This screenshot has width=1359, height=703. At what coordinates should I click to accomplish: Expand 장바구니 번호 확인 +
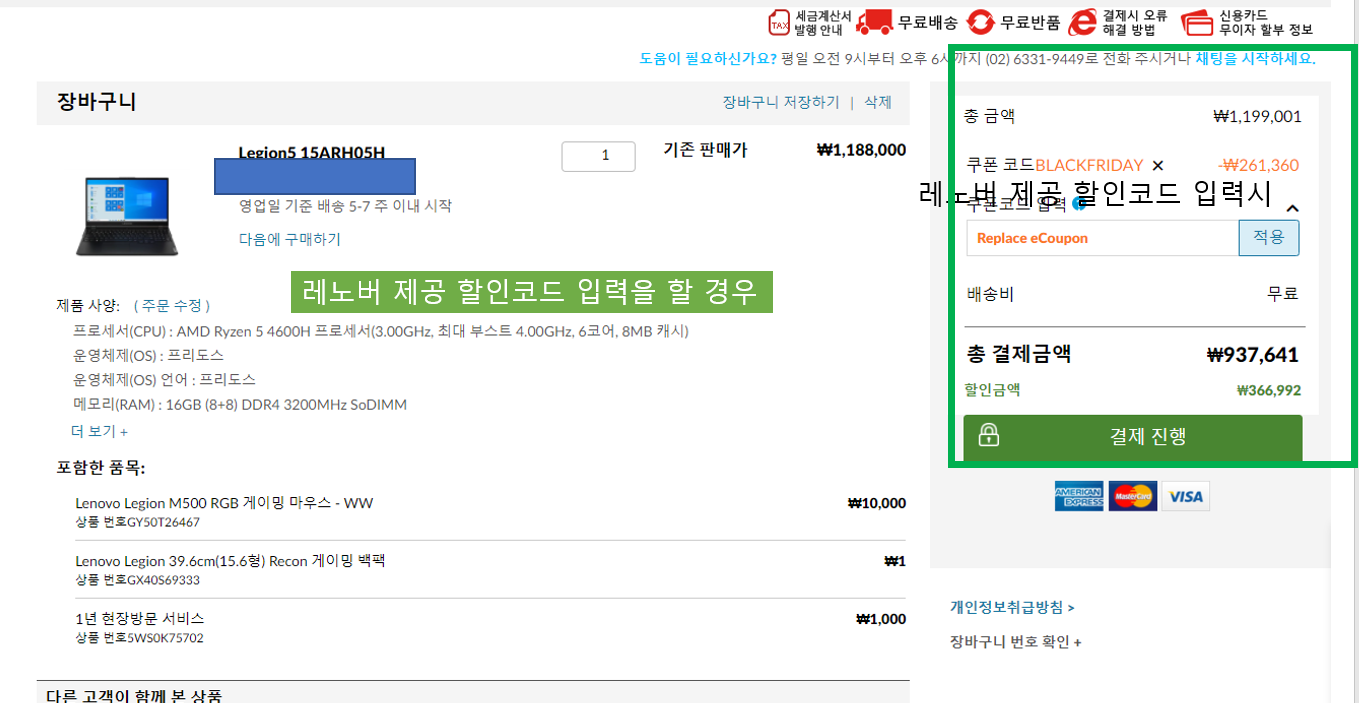point(1015,642)
